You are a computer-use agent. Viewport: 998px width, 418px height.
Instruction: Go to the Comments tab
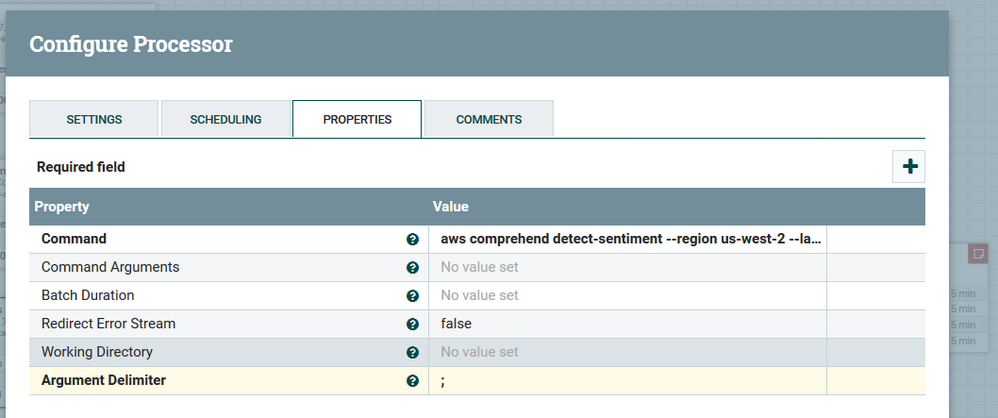tap(489, 119)
